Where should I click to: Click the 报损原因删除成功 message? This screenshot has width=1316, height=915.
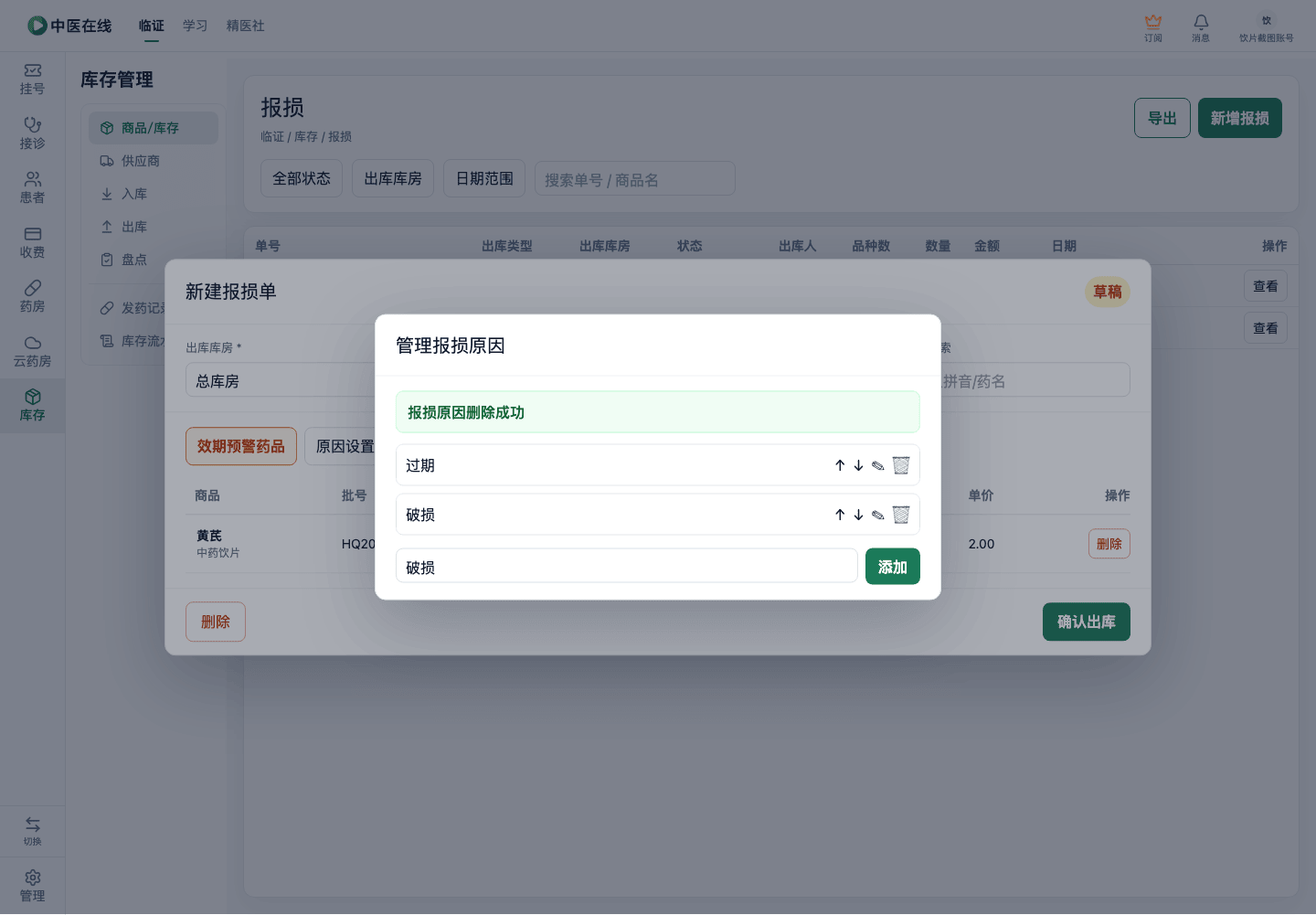coord(658,412)
